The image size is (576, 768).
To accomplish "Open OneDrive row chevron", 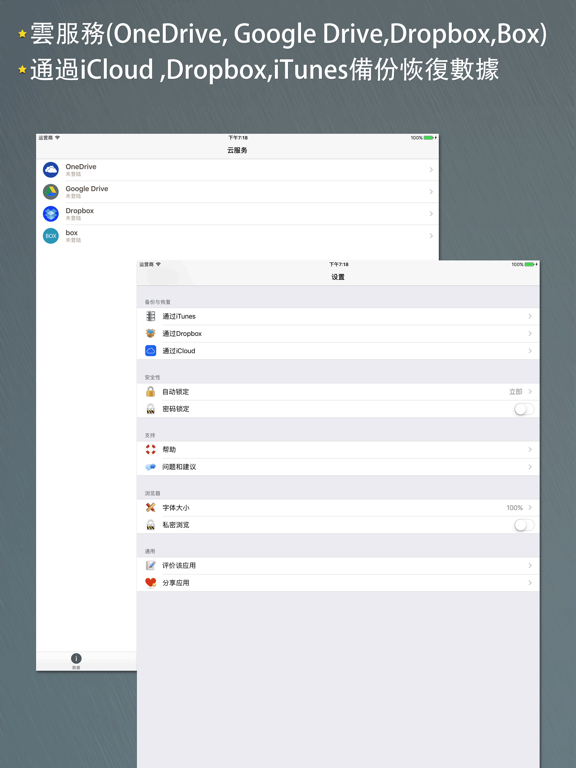I will click(x=431, y=169).
